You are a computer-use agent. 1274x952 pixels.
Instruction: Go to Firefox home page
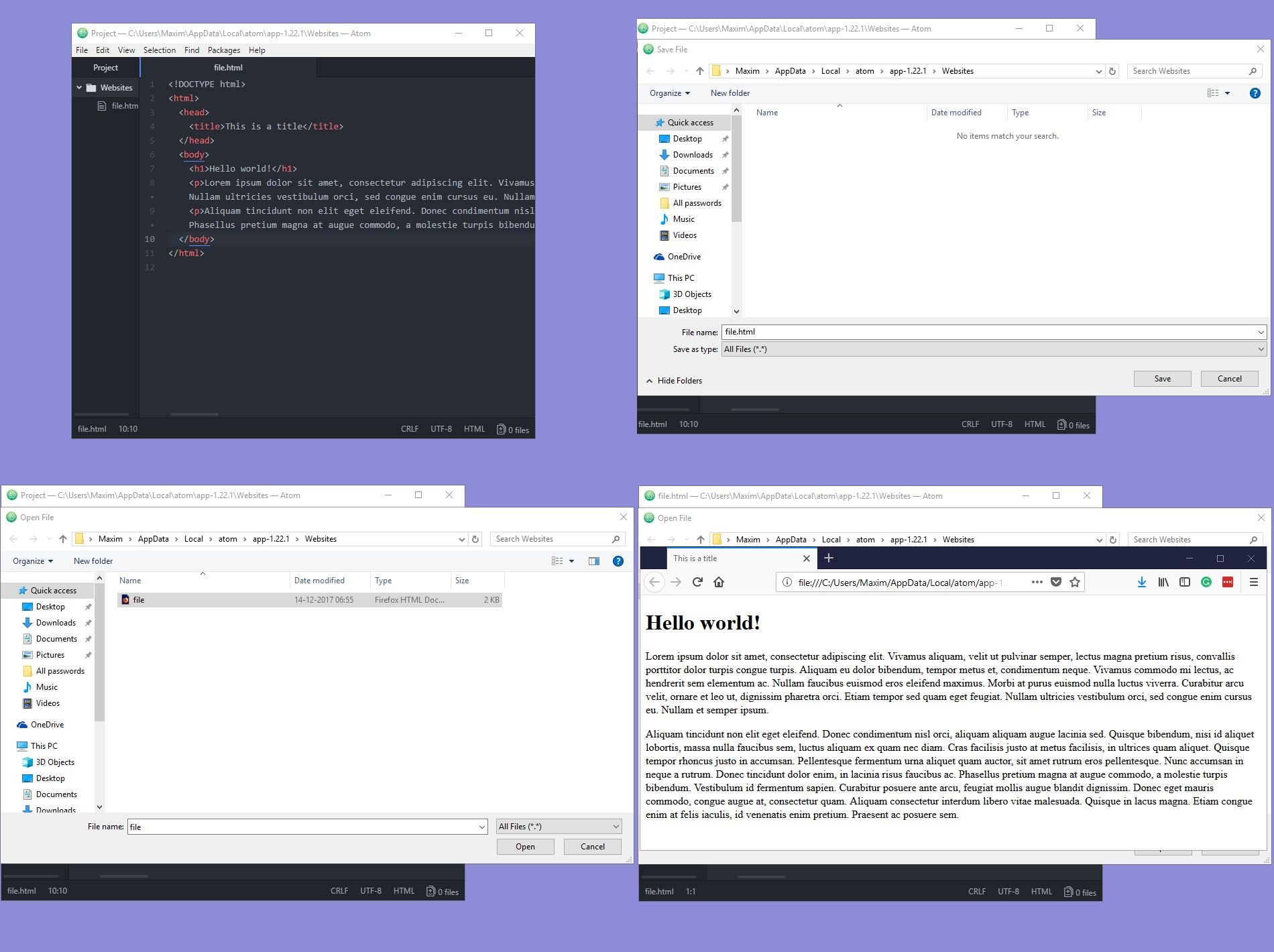pos(719,582)
